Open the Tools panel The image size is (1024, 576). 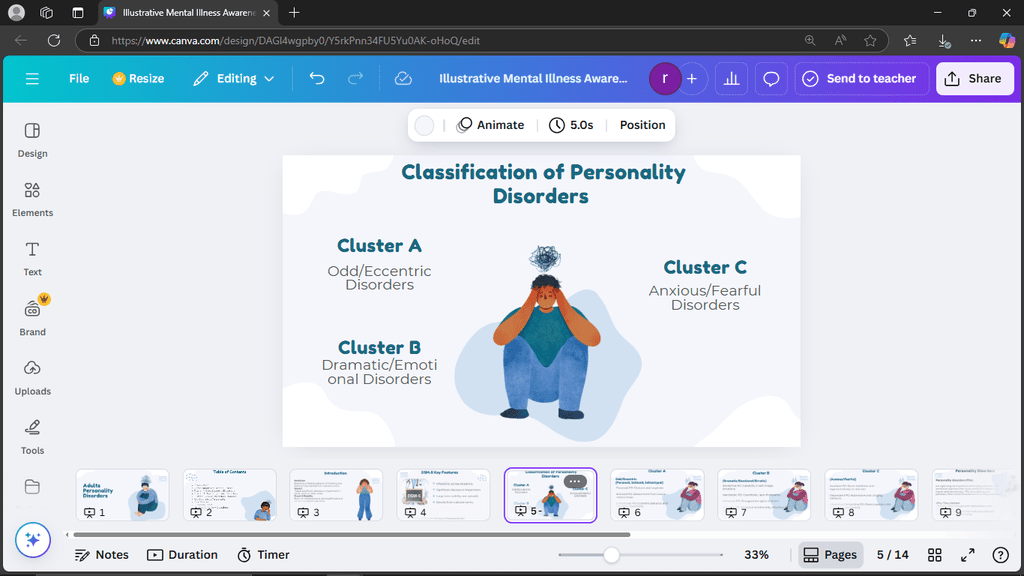click(32, 437)
